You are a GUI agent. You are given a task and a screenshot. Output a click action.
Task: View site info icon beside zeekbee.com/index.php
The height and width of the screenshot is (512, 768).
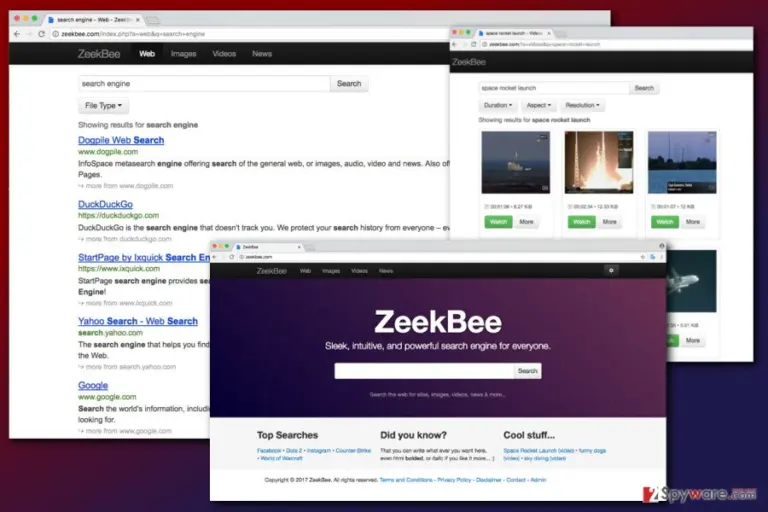pos(55,34)
